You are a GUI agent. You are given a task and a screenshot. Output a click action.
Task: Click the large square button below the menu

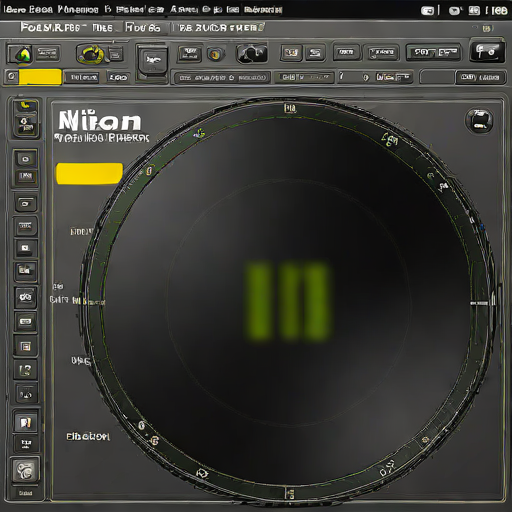click(152, 61)
